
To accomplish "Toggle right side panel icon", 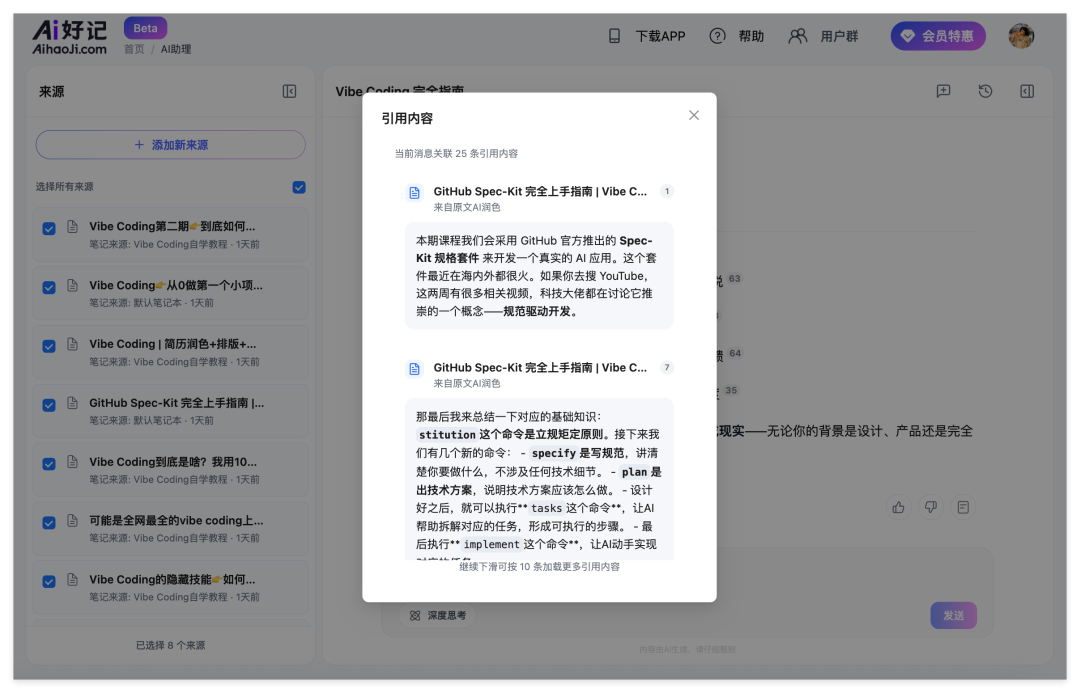I will pos(1027,91).
